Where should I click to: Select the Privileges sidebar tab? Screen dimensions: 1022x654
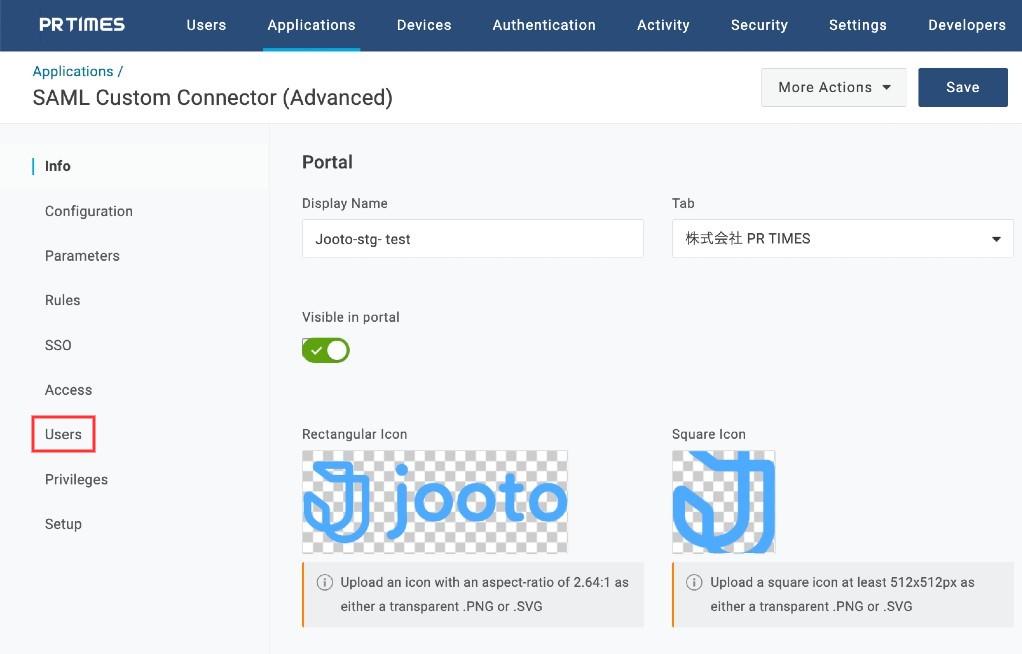(76, 479)
